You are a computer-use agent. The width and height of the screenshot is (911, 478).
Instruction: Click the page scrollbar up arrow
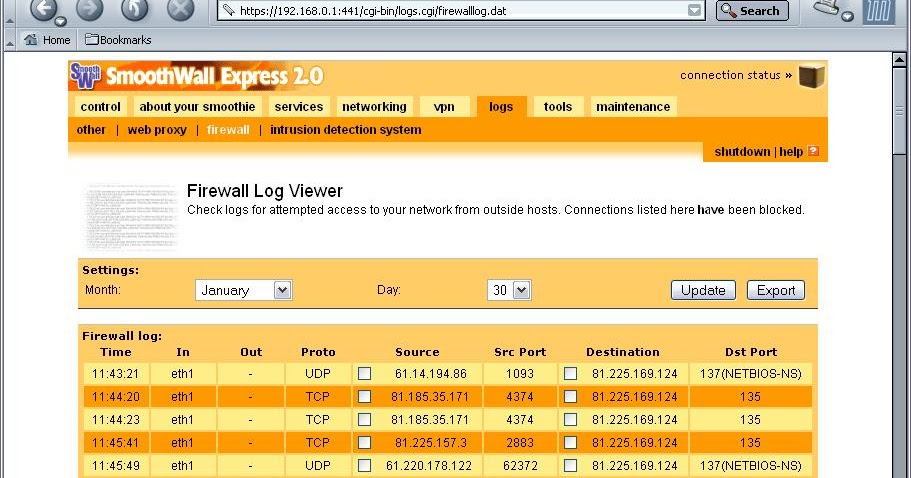click(899, 59)
